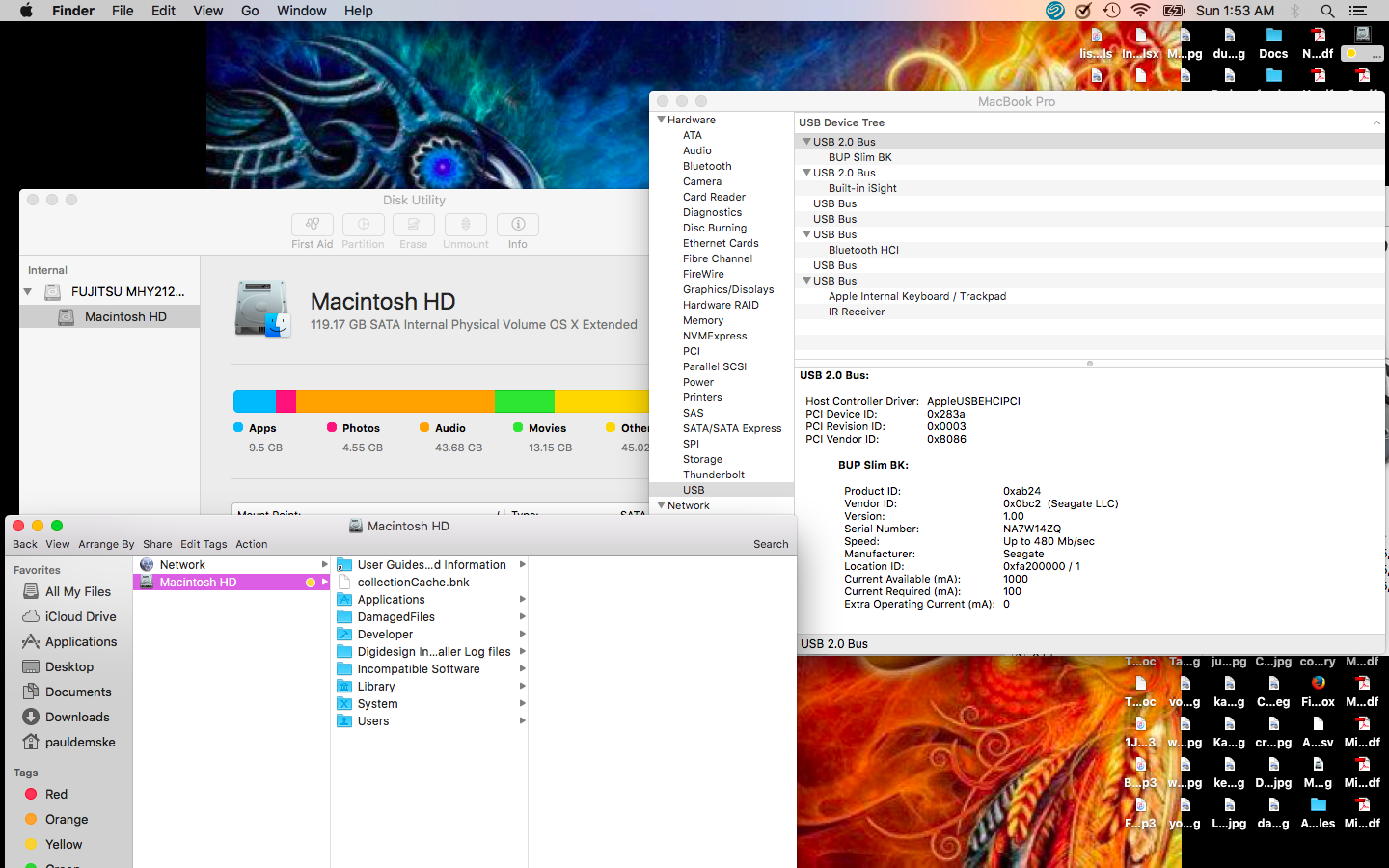The image size is (1389, 868).
Task: Click the Docs folder icon on desktop
Action: (x=1273, y=37)
